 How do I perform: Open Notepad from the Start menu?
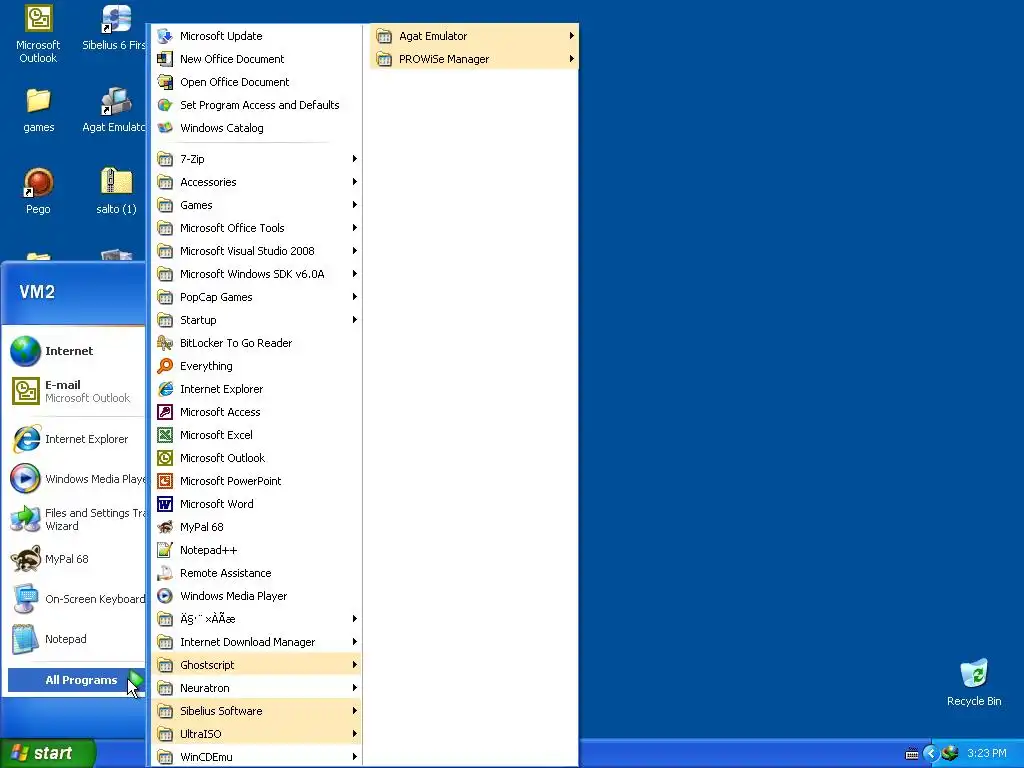tap(75, 639)
